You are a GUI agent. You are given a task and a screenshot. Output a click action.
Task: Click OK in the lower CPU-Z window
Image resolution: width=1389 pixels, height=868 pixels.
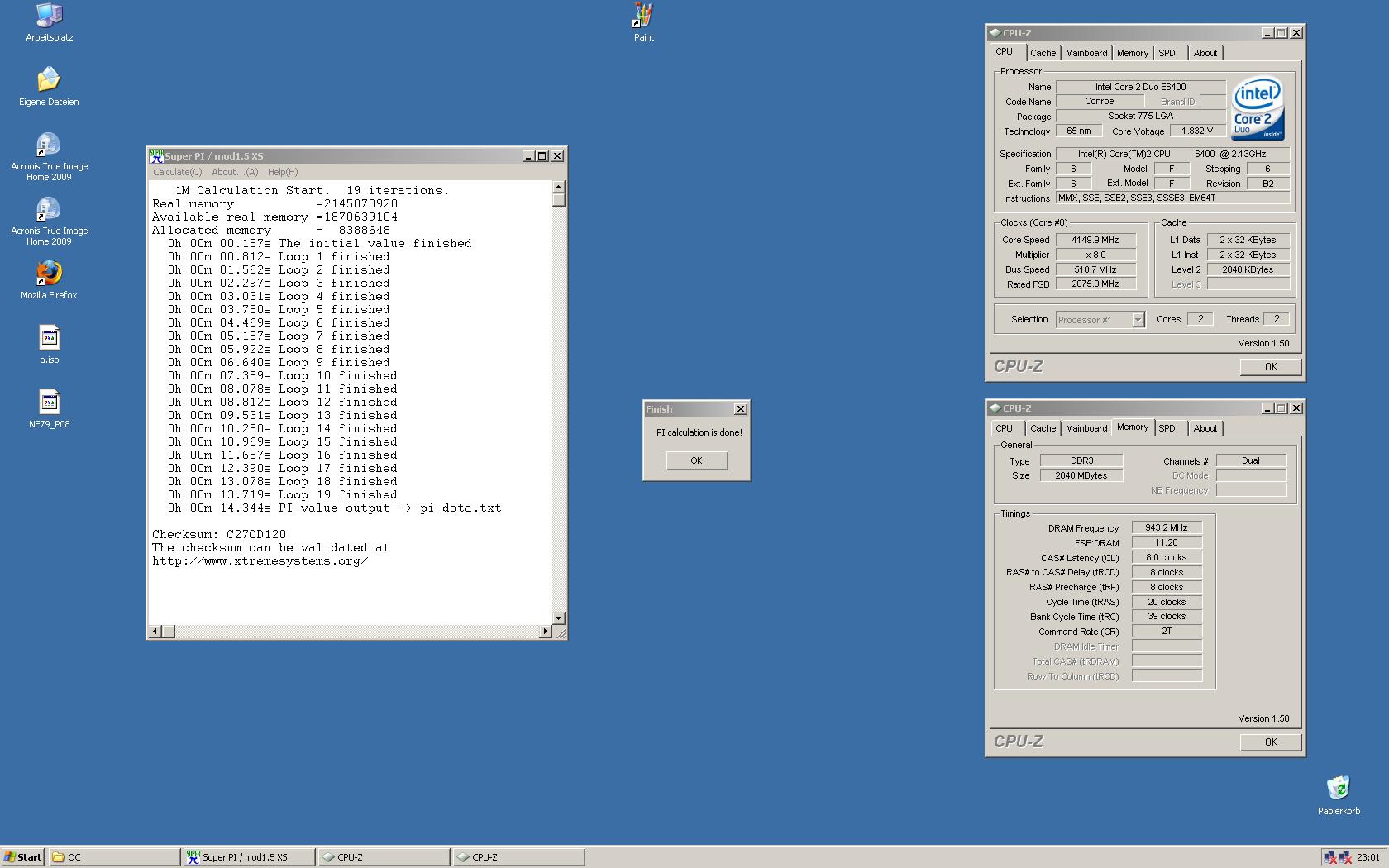[x=1271, y=742]
